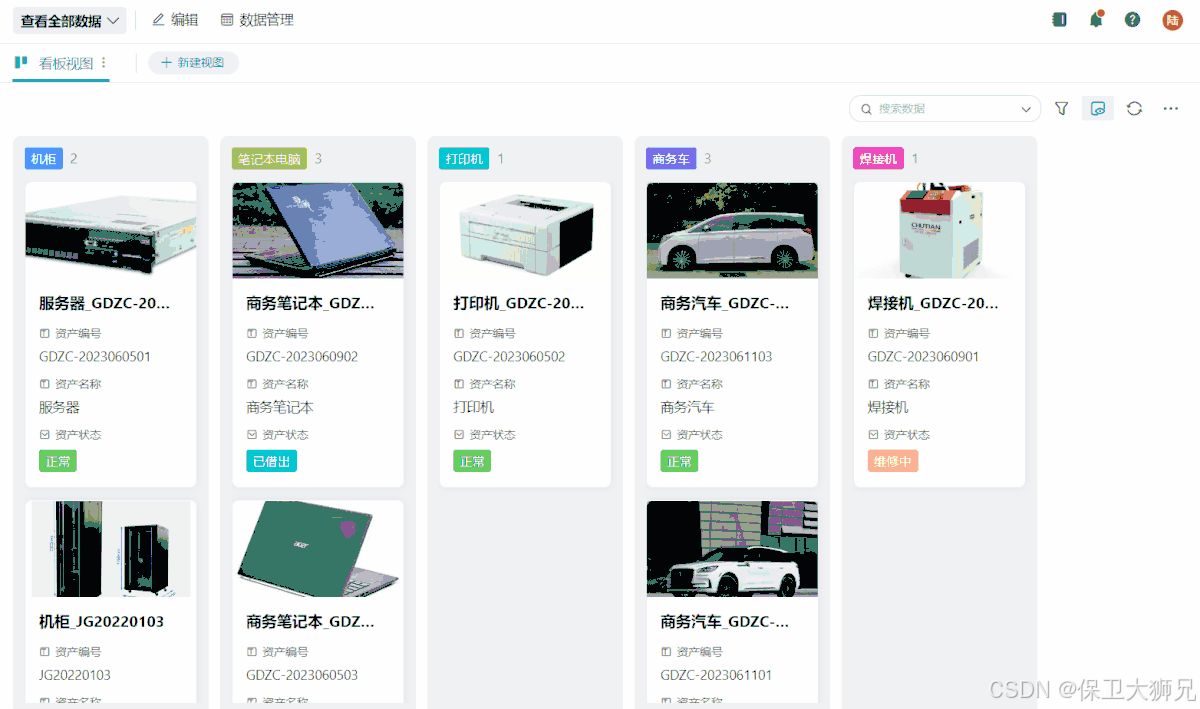
Task: Click the 新建视图 button
Action: tap(193, 63)
